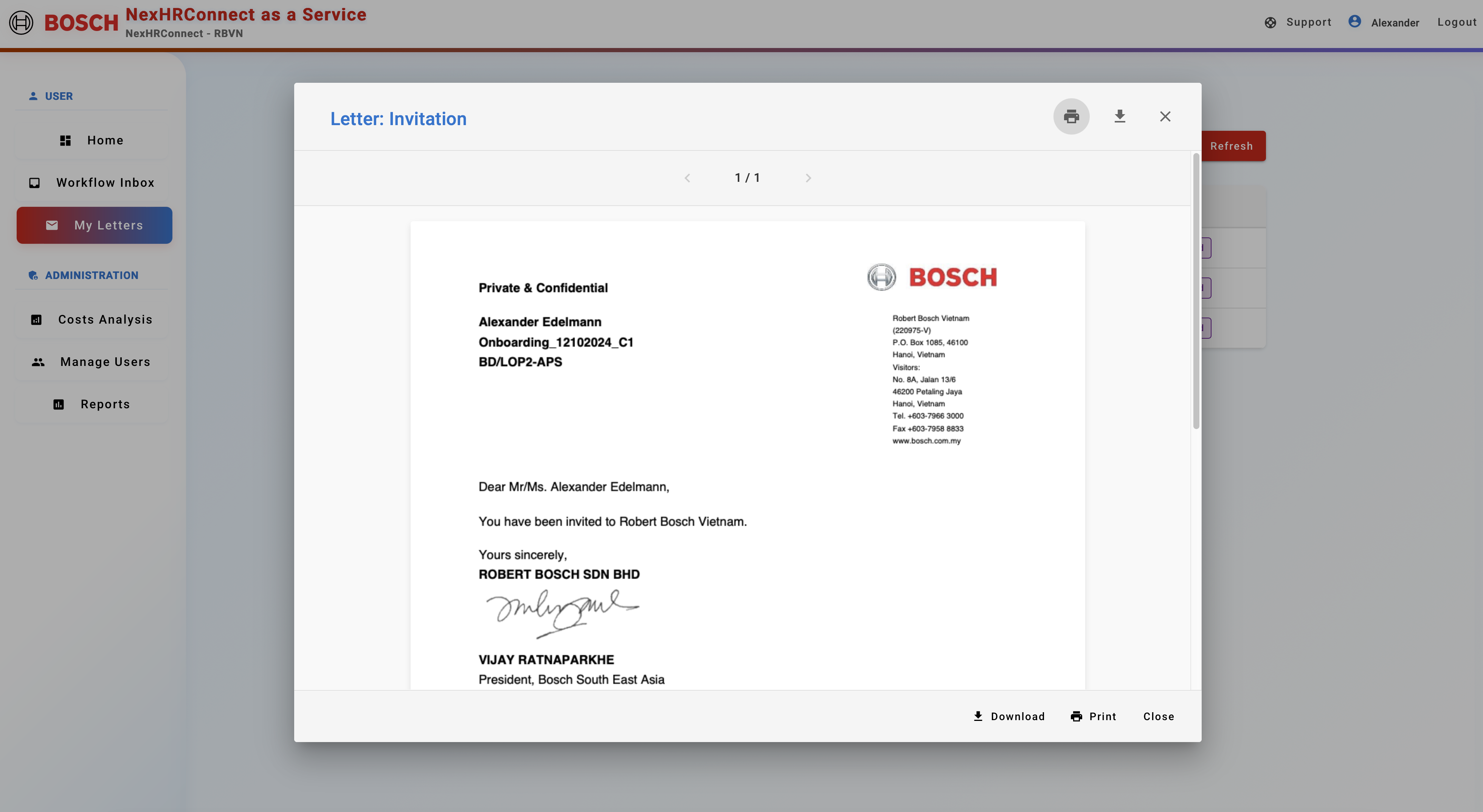
Task: Log out using the Logout link
Action: pos(1457,22)
